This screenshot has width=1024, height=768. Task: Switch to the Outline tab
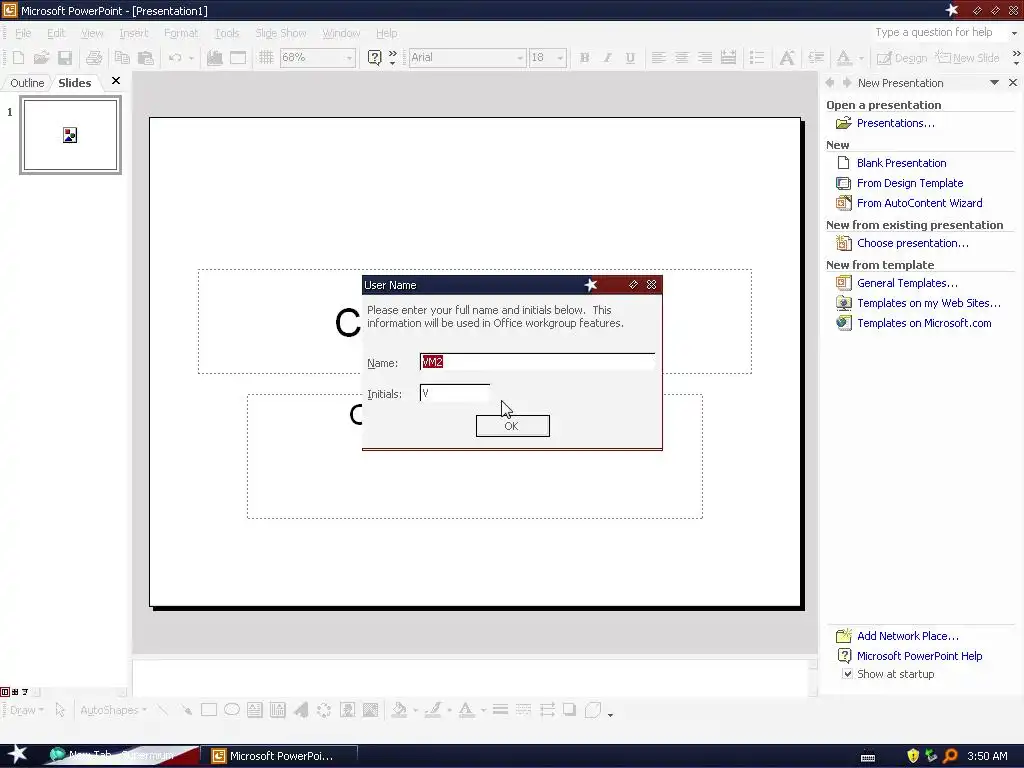pyautogui.click(x=27, y=83)
